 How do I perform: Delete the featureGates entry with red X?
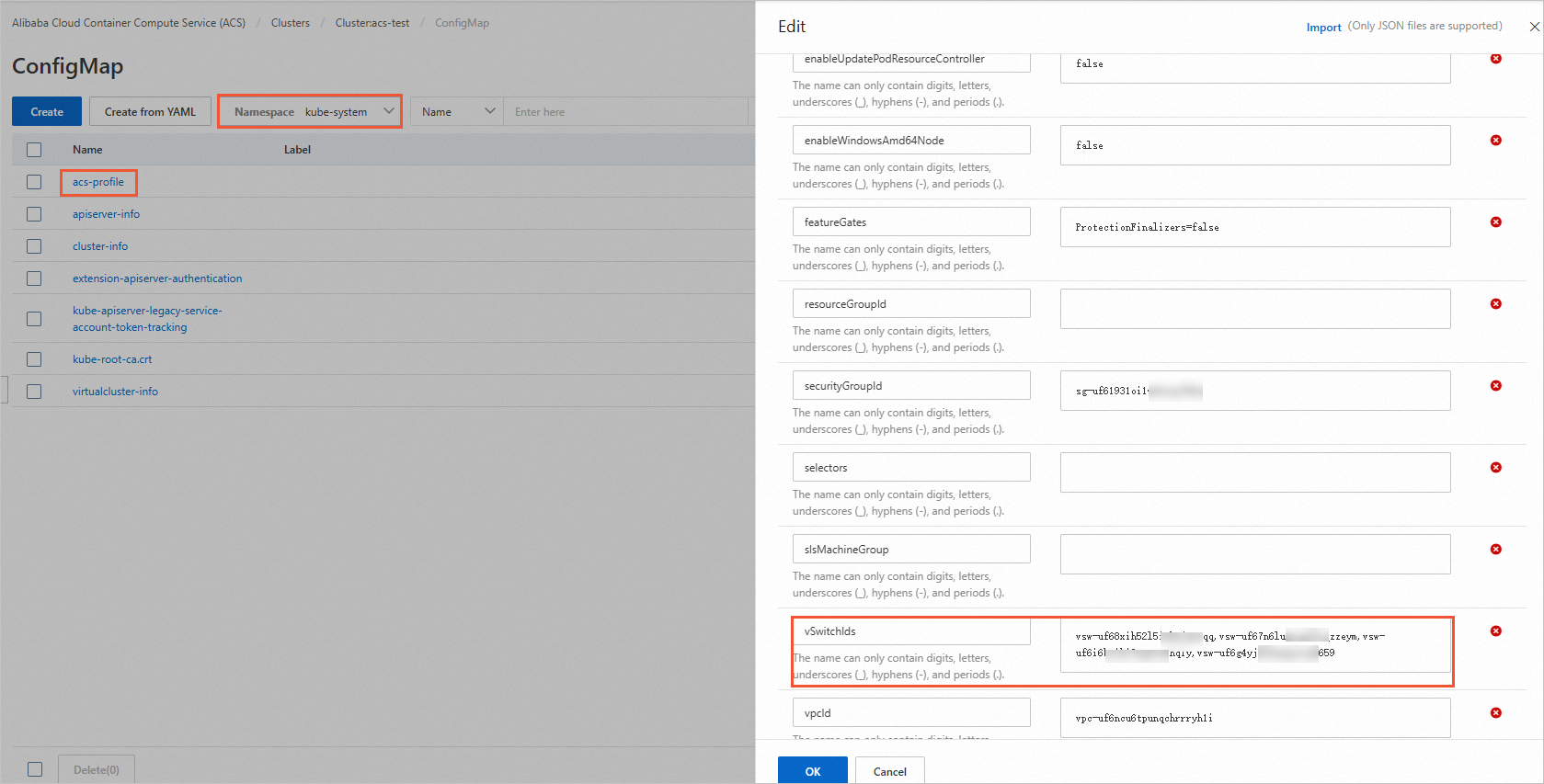1496,222
